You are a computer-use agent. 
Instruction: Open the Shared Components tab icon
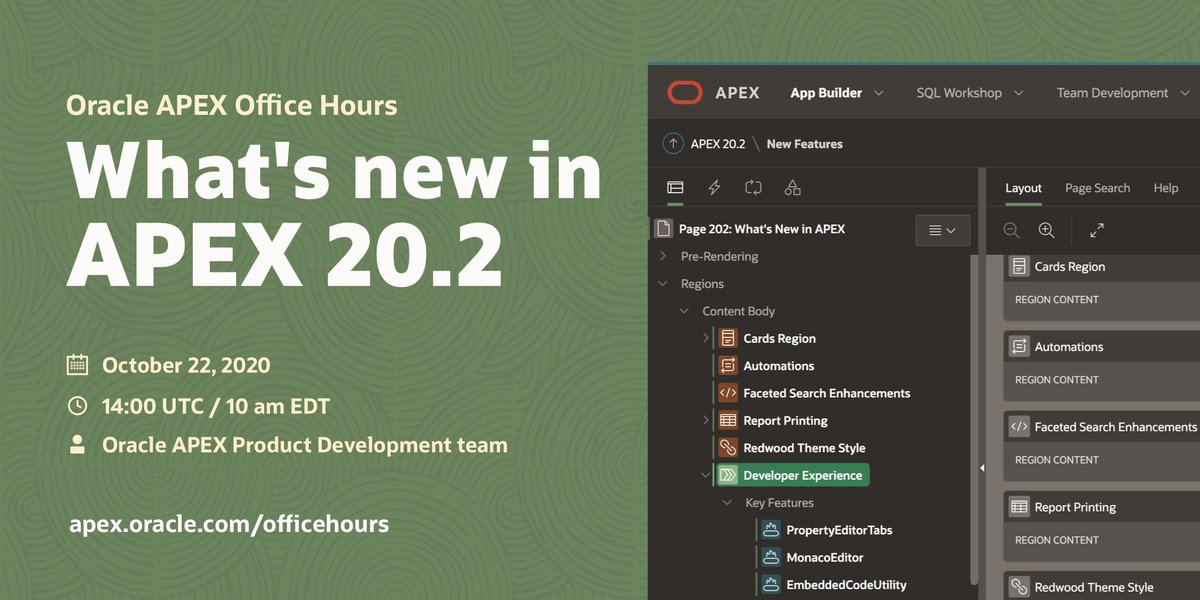[792, 187]
